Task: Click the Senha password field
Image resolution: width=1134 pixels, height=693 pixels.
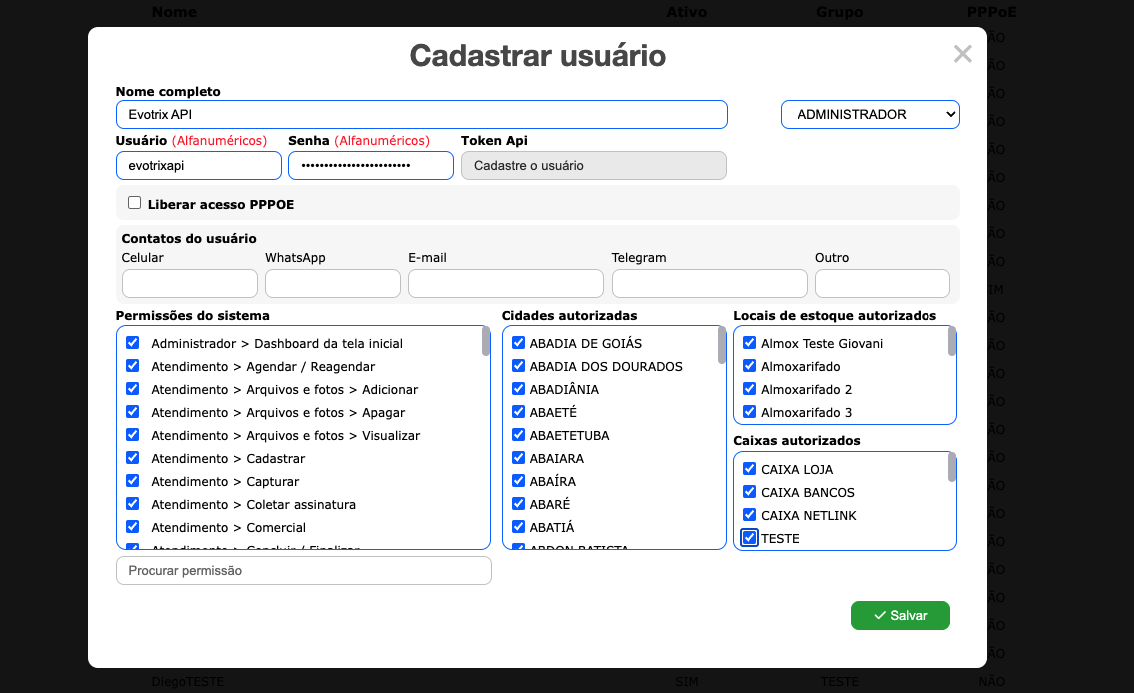Action: pyautogui.click(x=370, y=166)
